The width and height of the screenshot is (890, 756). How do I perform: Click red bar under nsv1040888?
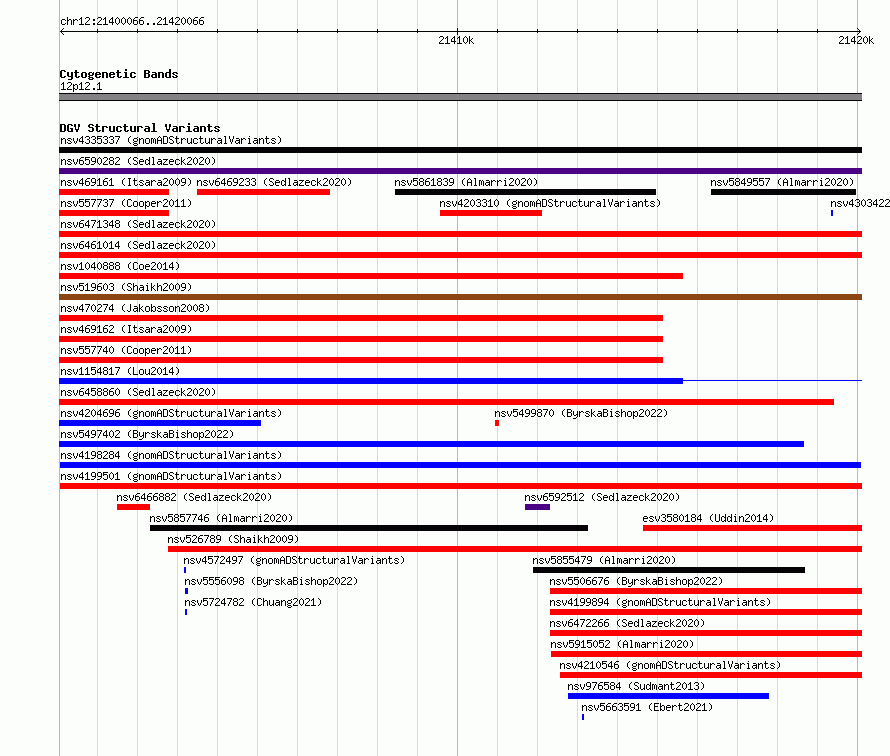371,276
